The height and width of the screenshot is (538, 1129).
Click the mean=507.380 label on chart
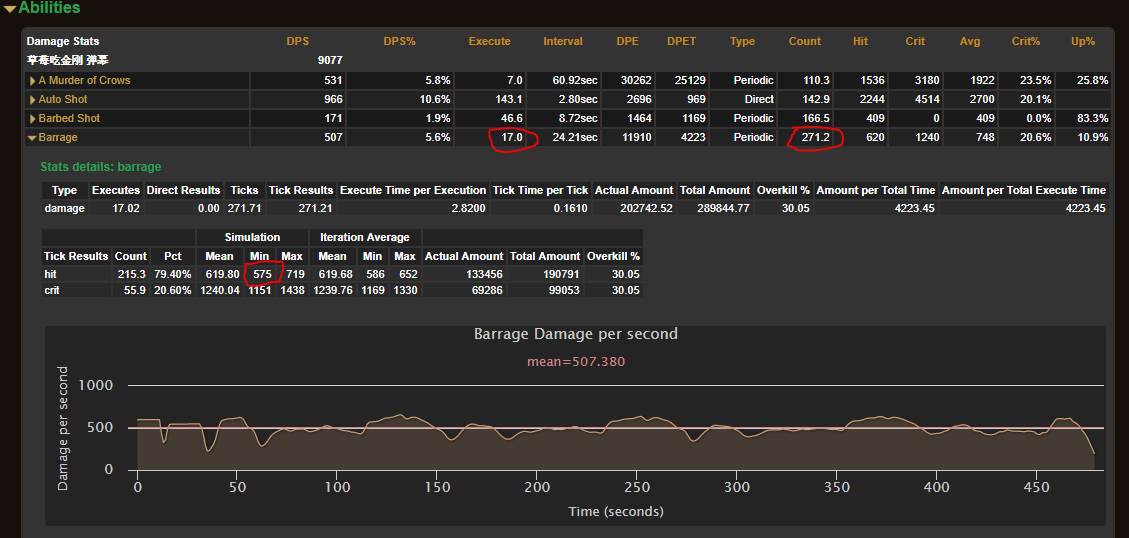coord(575,361)
